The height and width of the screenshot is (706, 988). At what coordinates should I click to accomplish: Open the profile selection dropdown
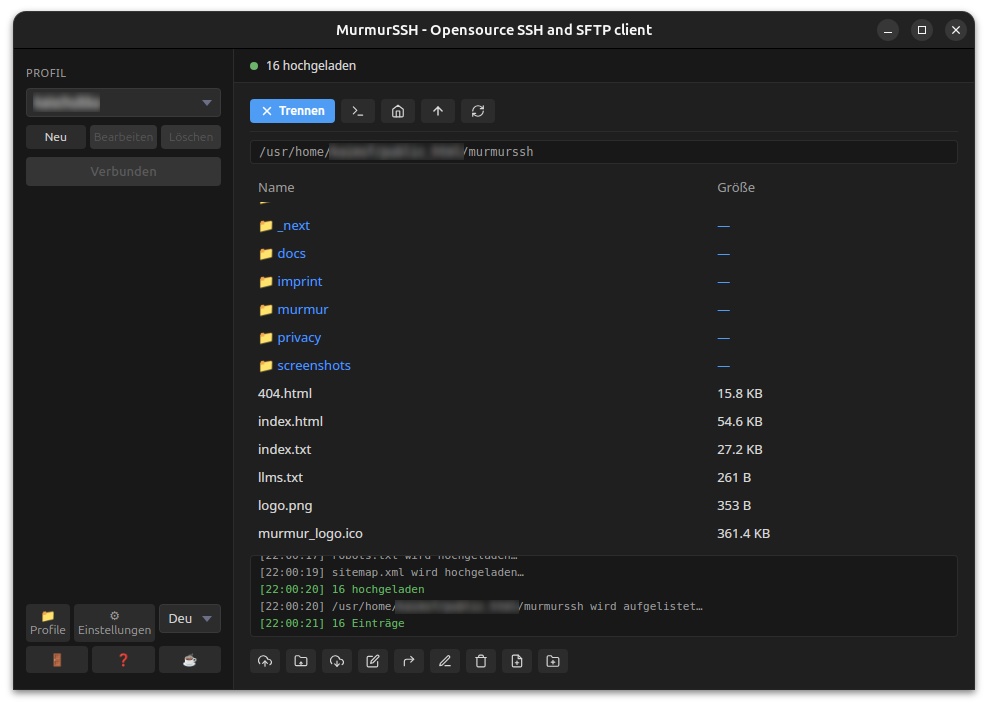(123, 102)
